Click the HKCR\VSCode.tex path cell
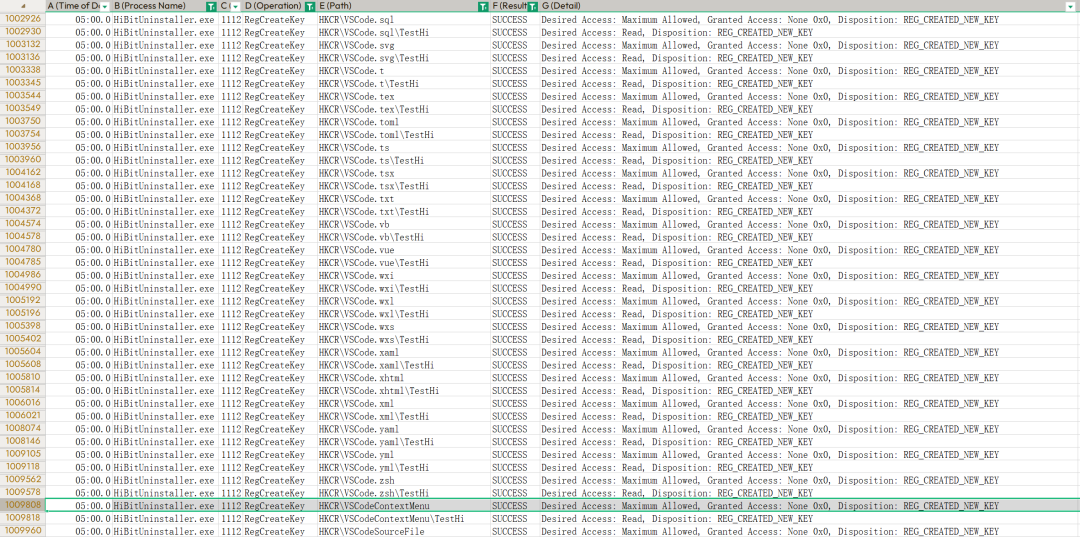 (x=404, y=96)
